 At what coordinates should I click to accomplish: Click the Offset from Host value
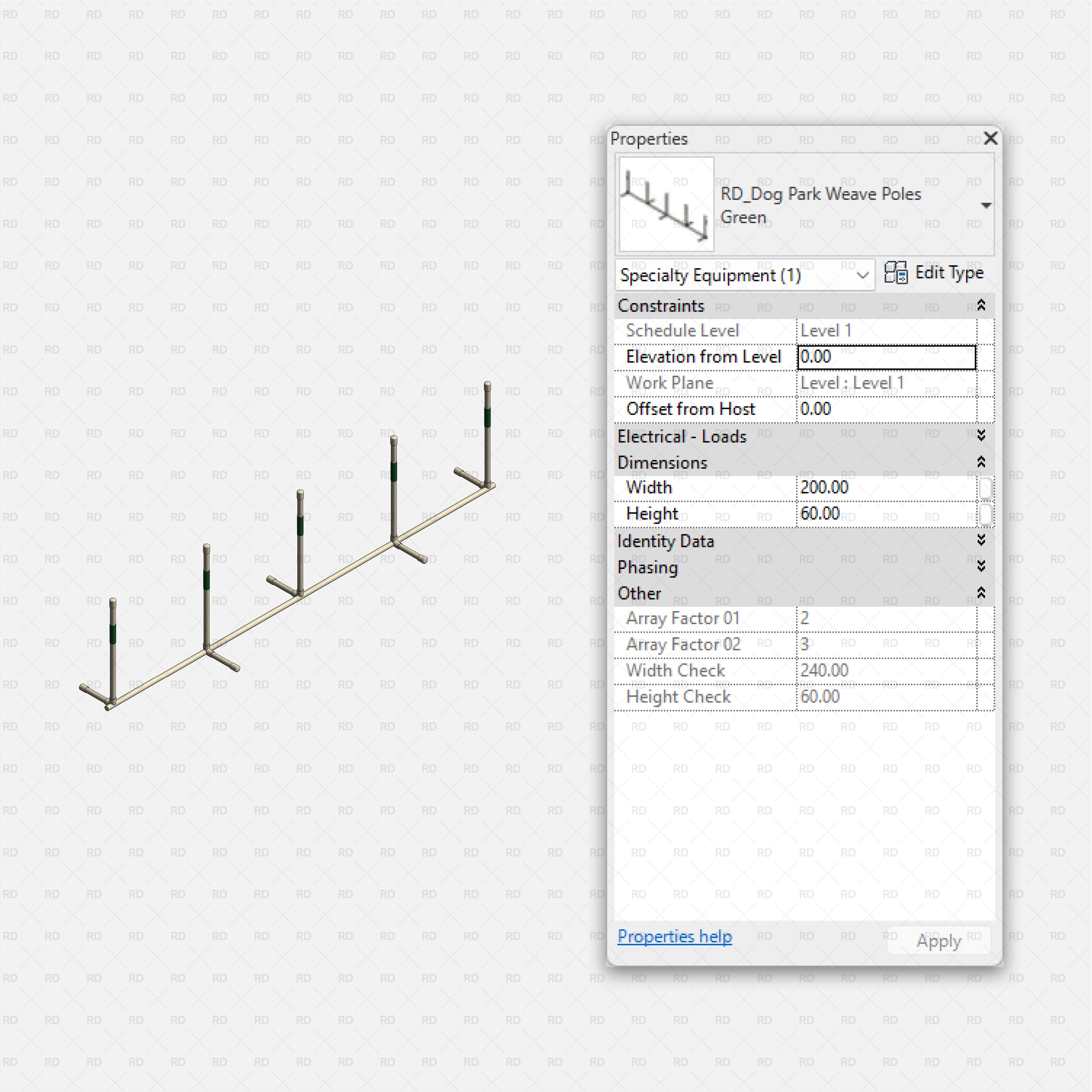coord(882,409)
